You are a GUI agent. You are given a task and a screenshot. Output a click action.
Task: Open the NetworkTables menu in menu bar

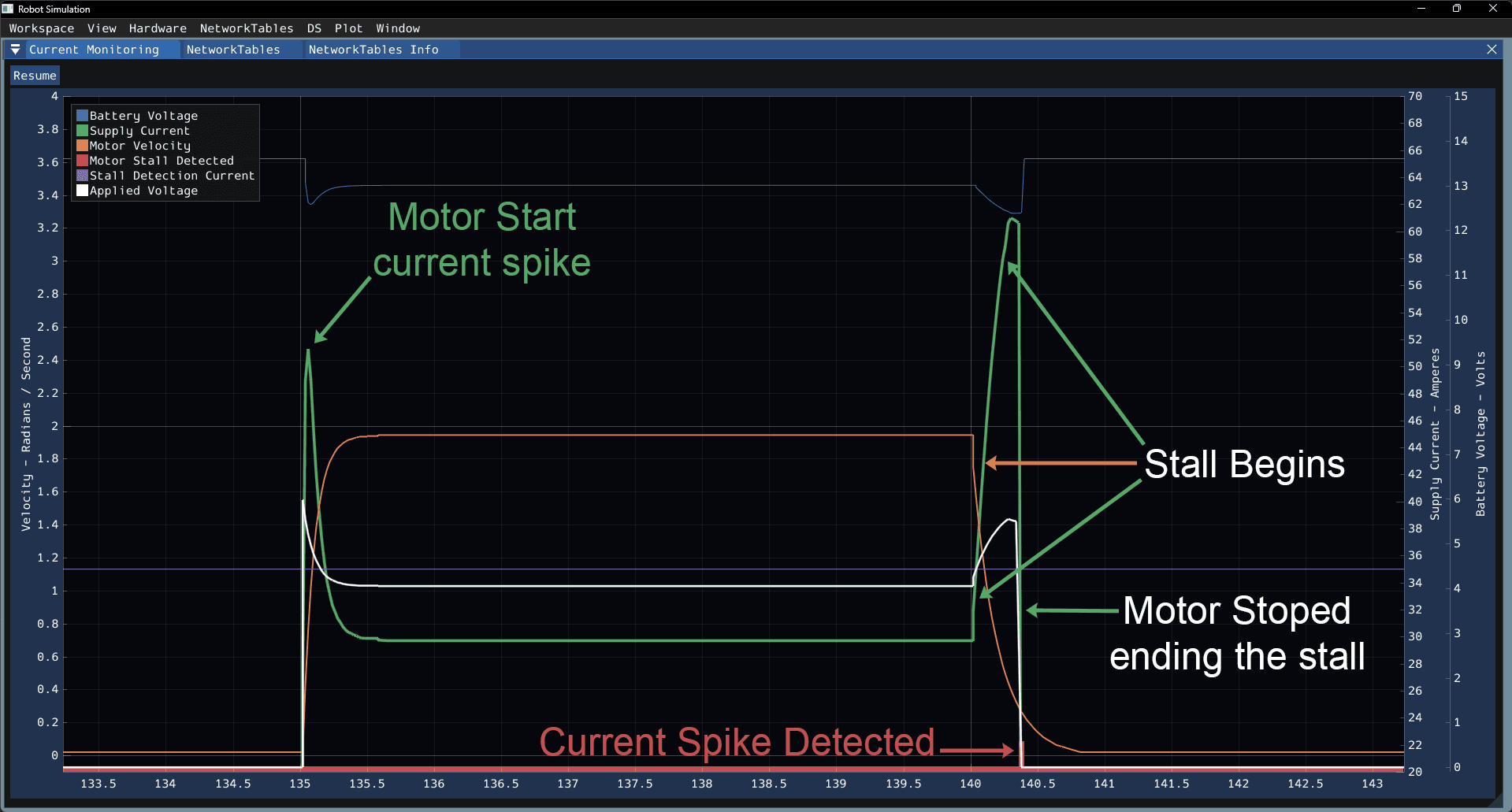(x=247, y=28)
